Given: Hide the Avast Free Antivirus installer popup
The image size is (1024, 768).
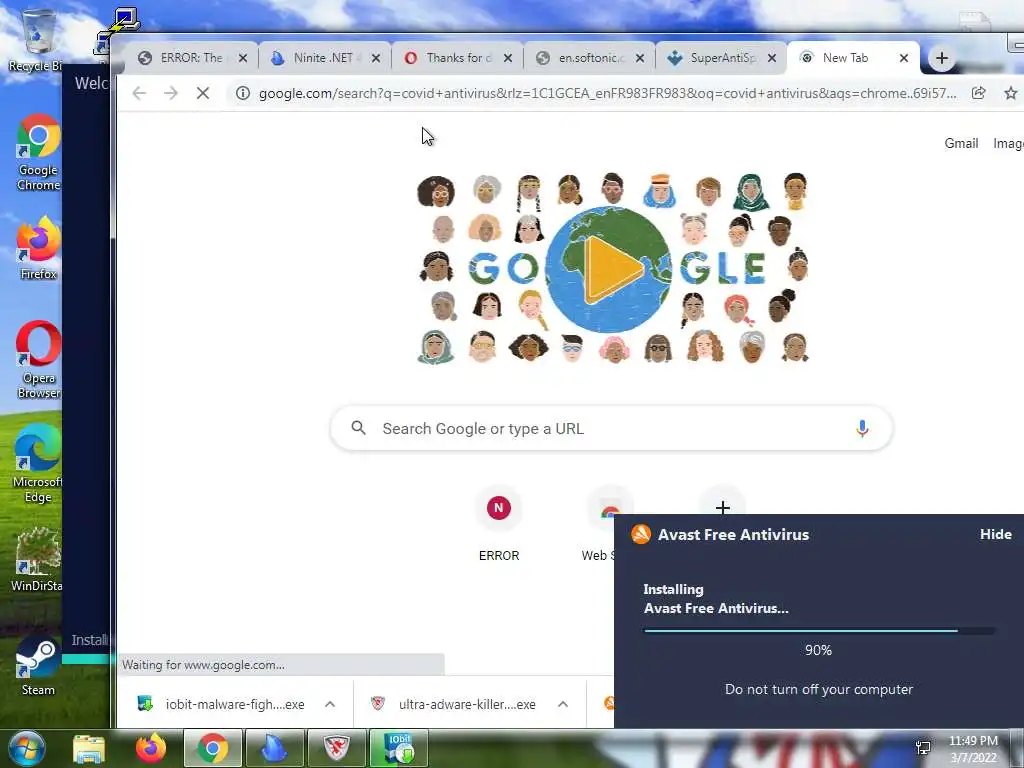Looking at the screenshot, I should coord(995,534).
